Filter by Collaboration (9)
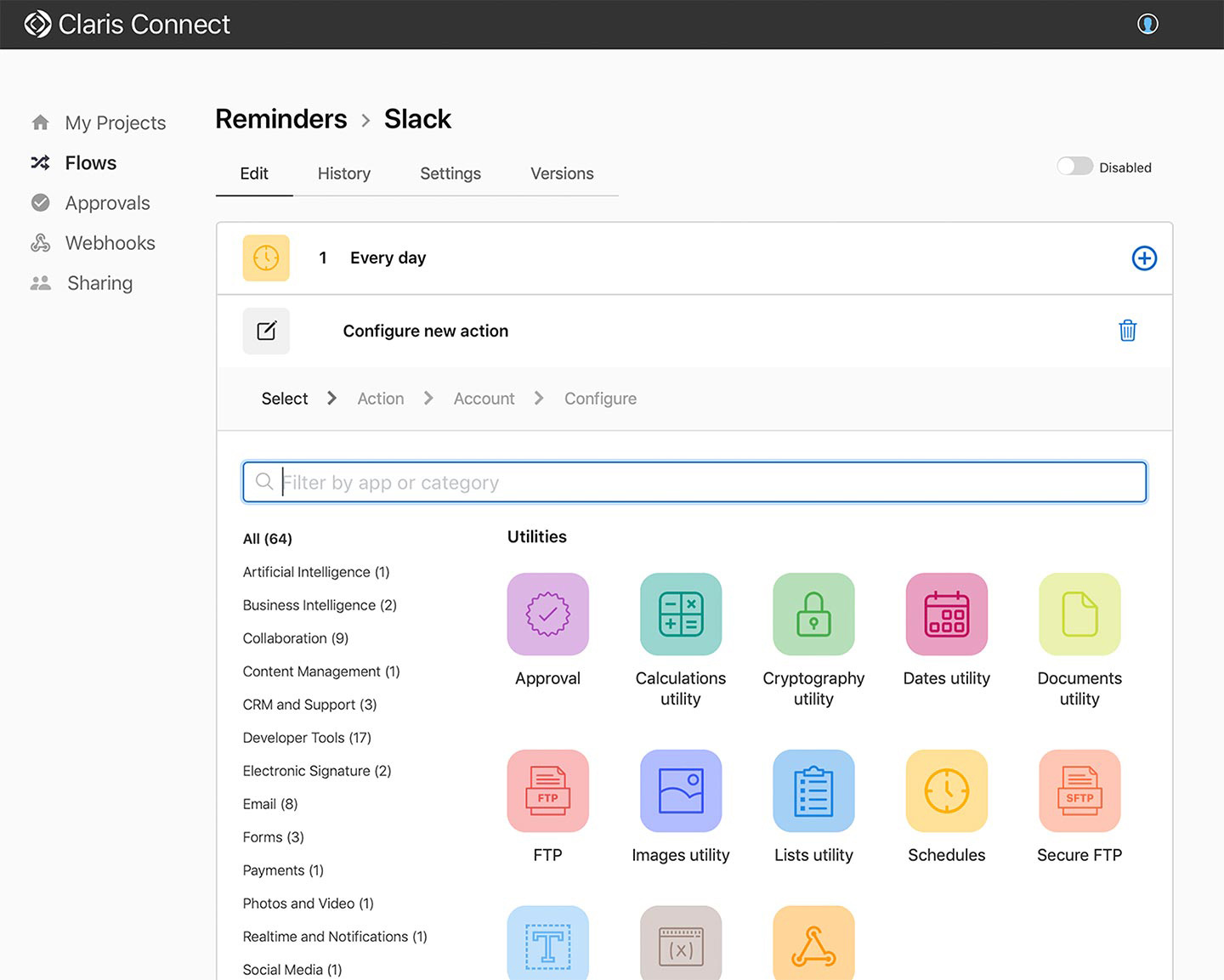Screen dimensions: 1224x980 (296, 638)
